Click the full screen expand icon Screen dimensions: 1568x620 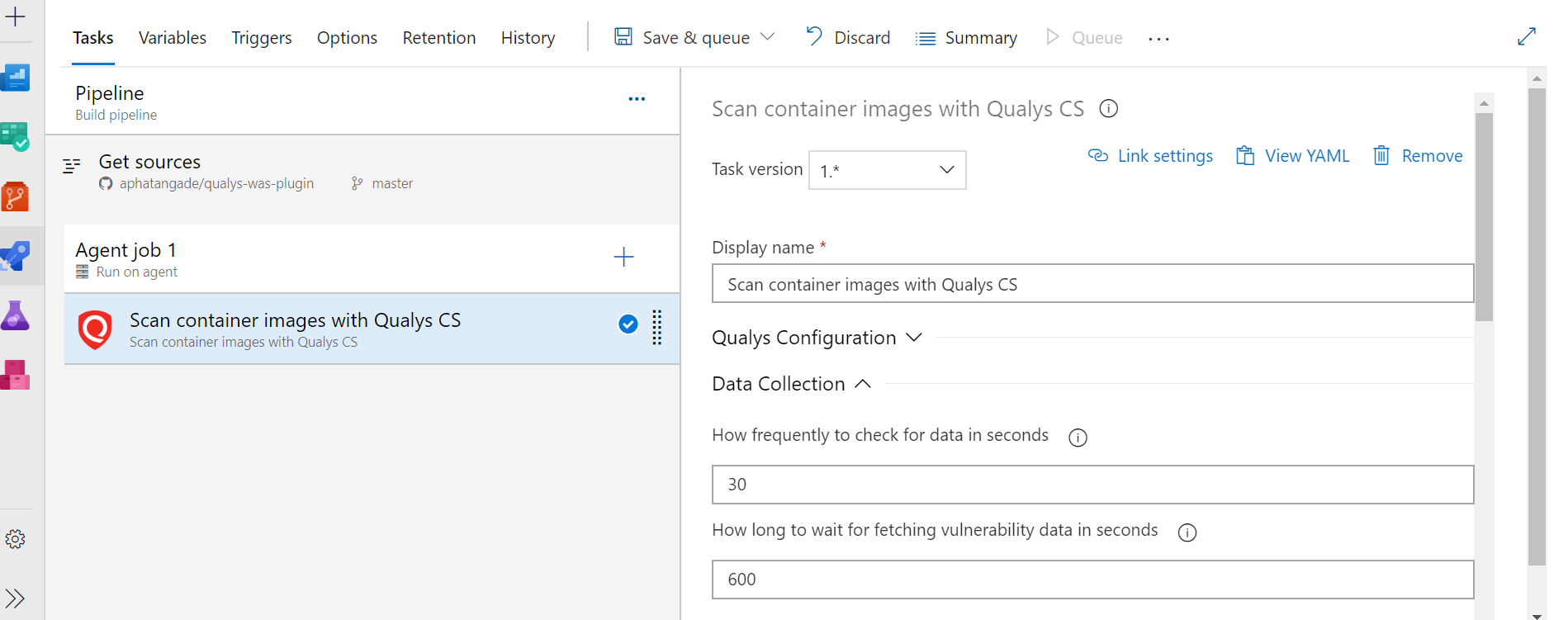coord(1527,37)
